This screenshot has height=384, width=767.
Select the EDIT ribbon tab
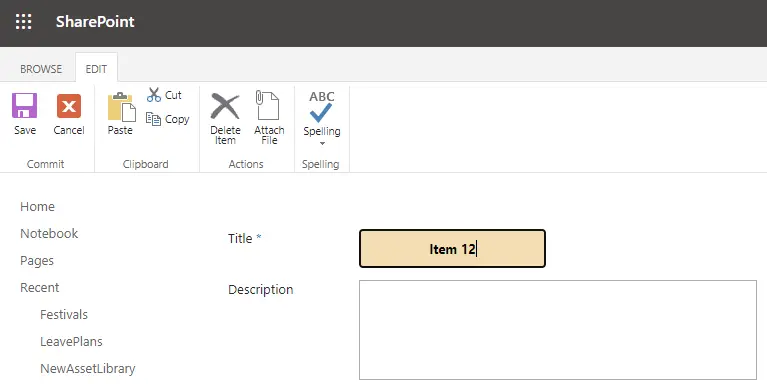pyautogui.click(x=96, y=69)
